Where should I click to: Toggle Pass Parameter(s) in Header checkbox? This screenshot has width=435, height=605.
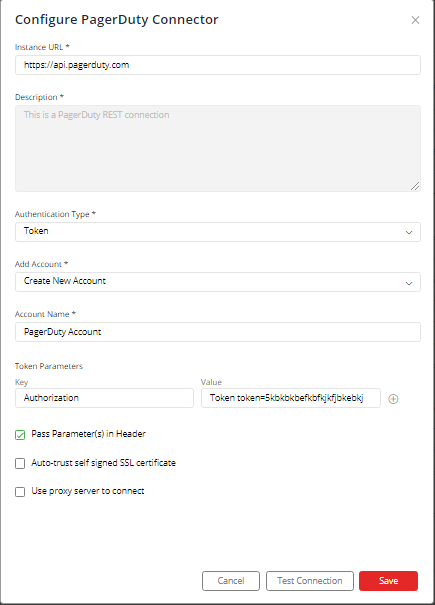tap(20, 434)
